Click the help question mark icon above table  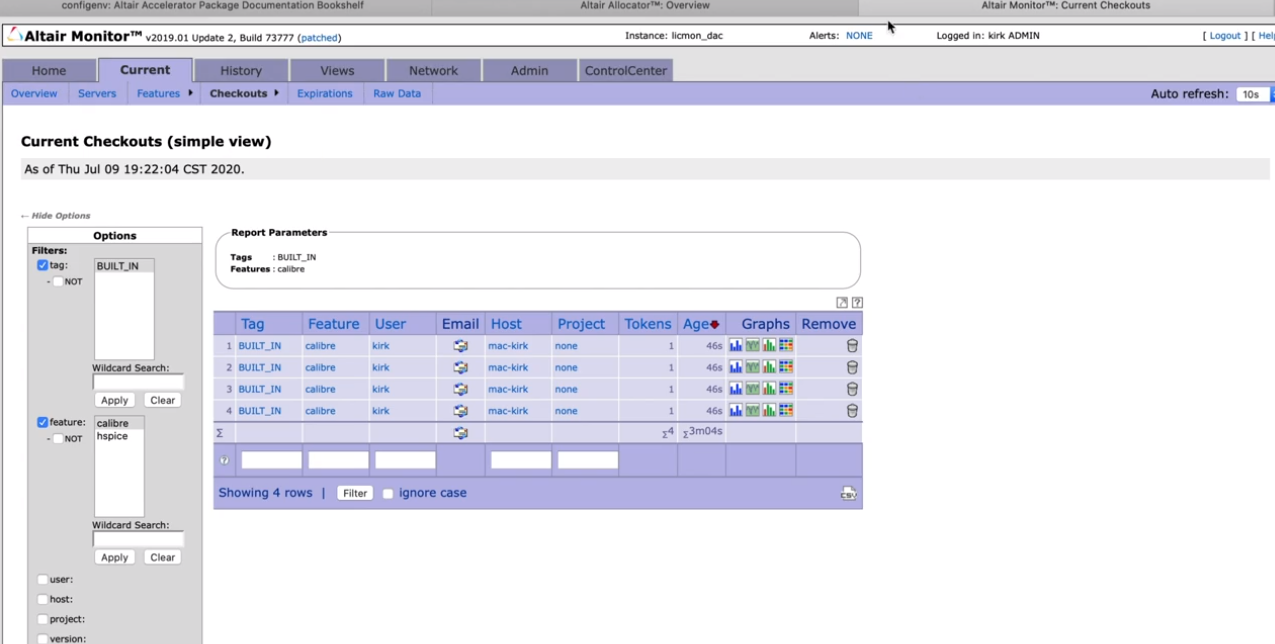tap(857, 303)
